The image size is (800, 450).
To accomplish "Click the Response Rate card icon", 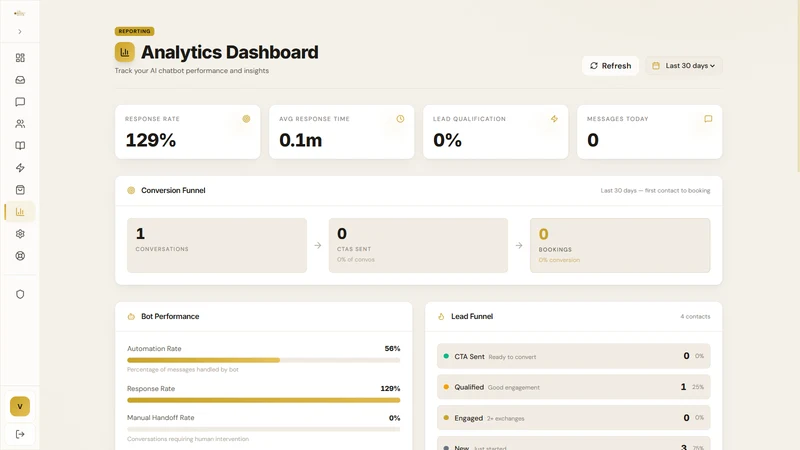I will tap(246, 119).
